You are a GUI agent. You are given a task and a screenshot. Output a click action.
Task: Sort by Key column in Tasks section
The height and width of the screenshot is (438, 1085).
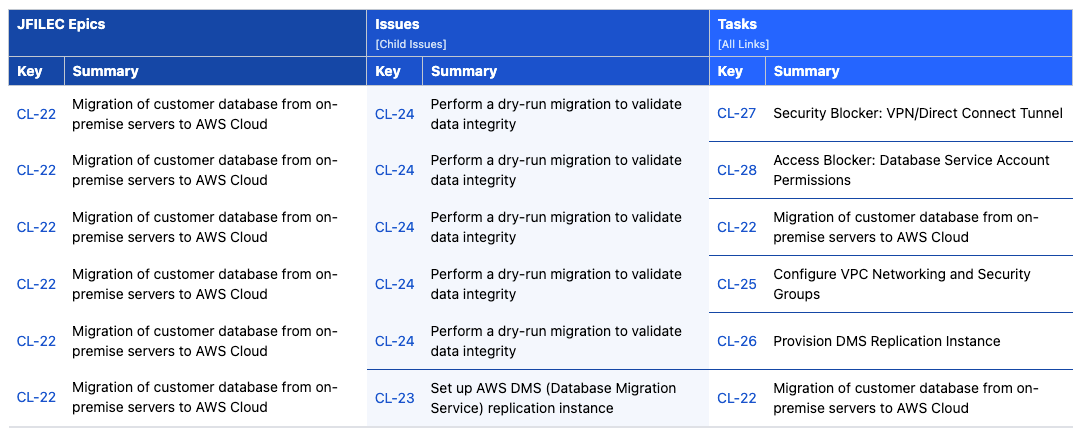pyautogui.click(x=730, y=71)
